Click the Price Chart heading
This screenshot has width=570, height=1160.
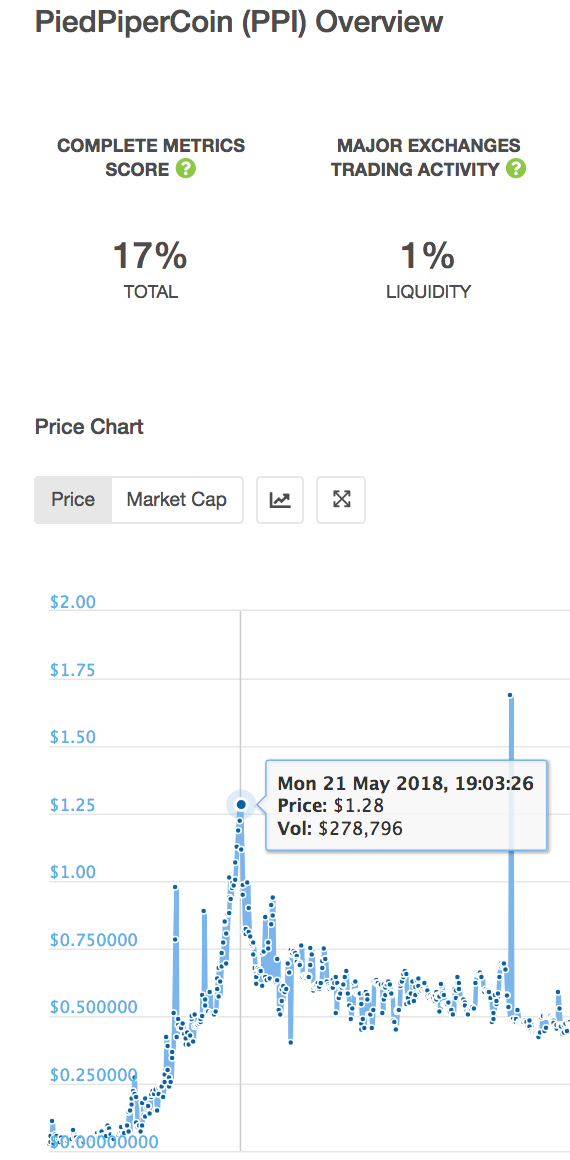point(90,427)
